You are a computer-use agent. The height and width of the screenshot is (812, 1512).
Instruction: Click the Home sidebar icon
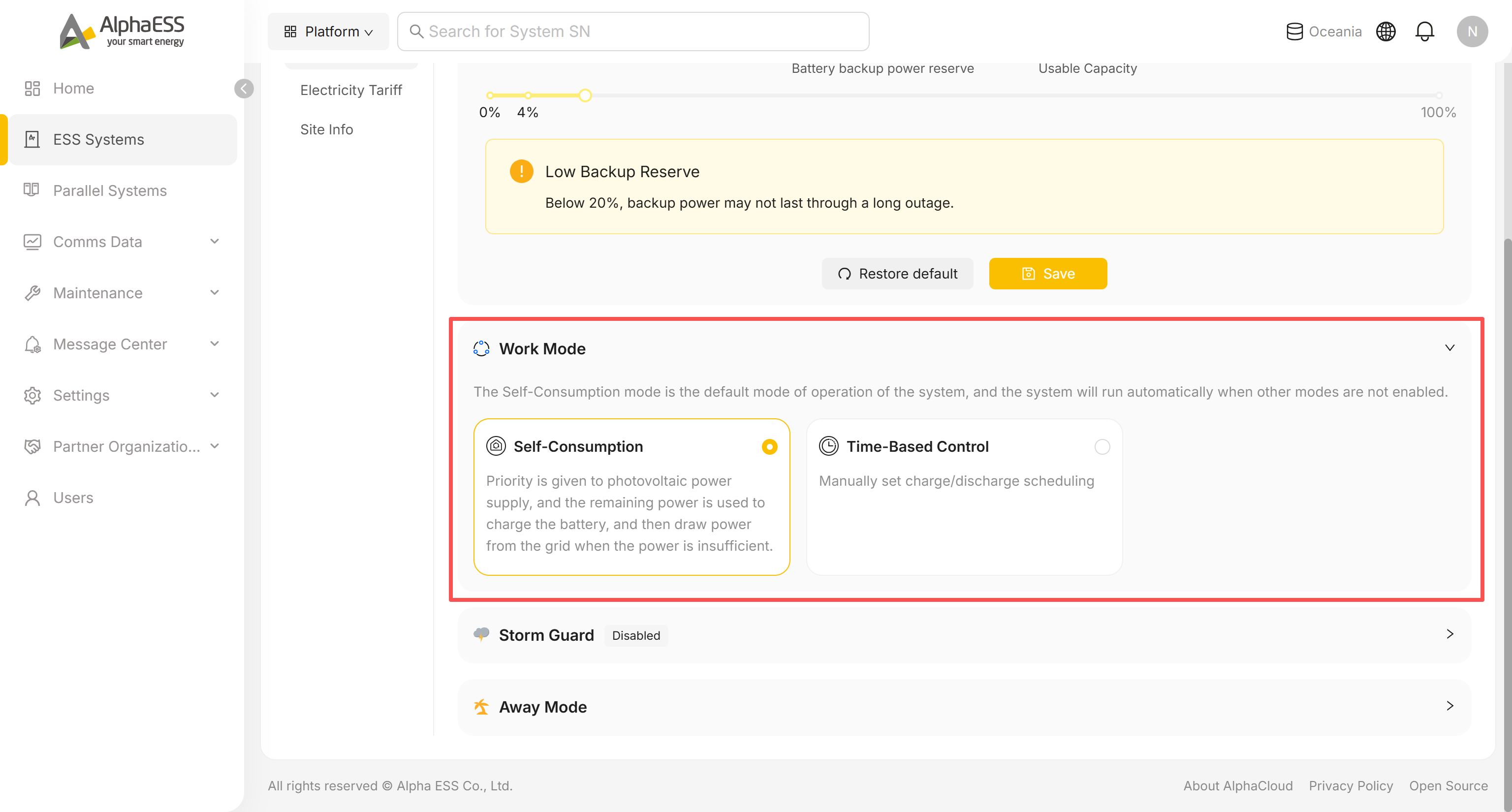32,89
